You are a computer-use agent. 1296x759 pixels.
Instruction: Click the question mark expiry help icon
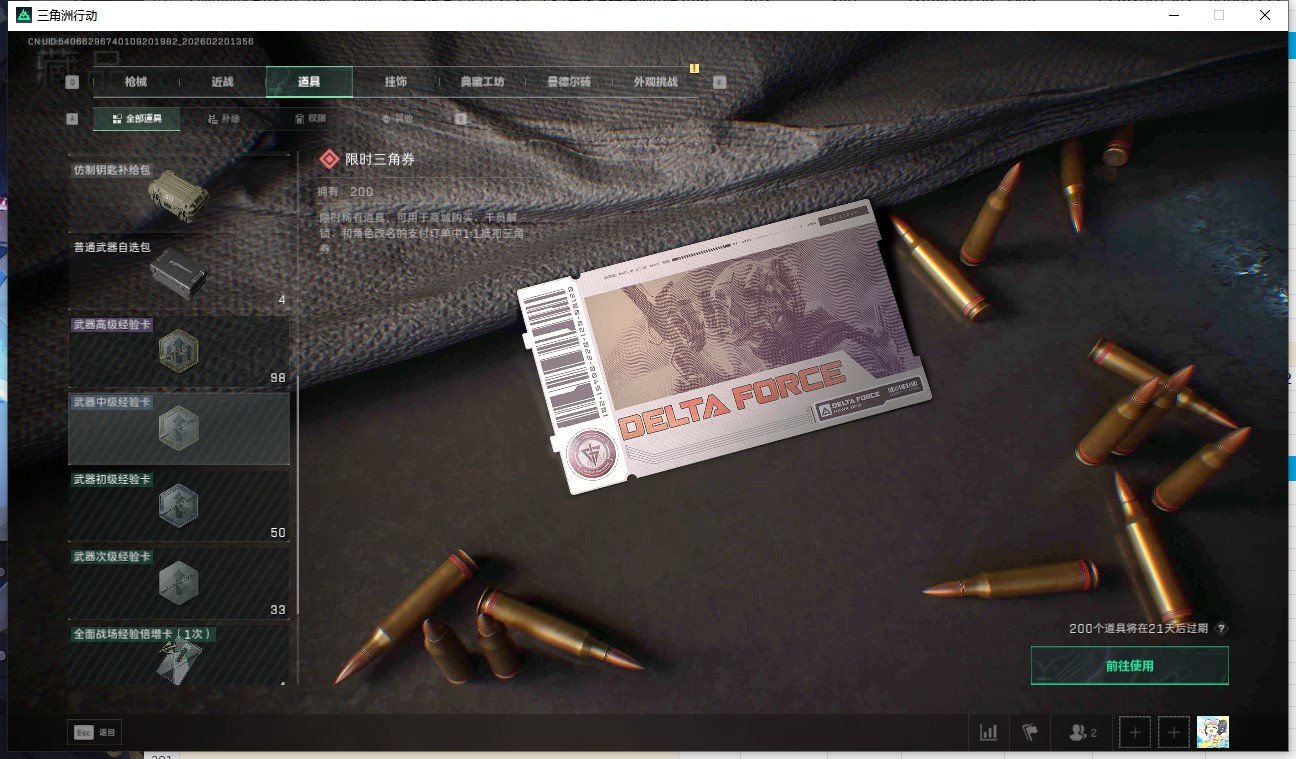pos(1221,629)
